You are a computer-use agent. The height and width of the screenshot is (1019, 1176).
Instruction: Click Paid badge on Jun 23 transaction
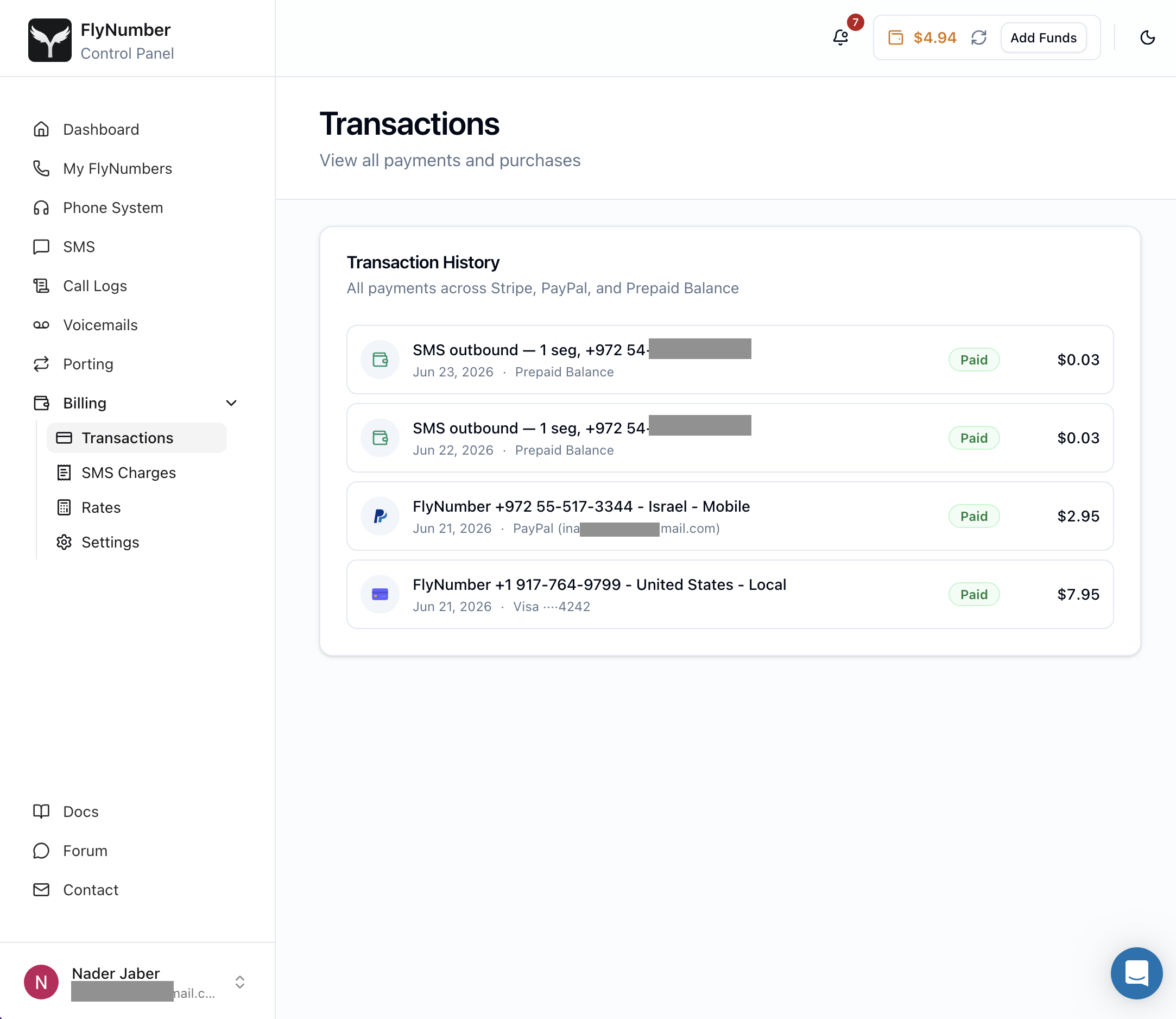[x=973, y=360]
